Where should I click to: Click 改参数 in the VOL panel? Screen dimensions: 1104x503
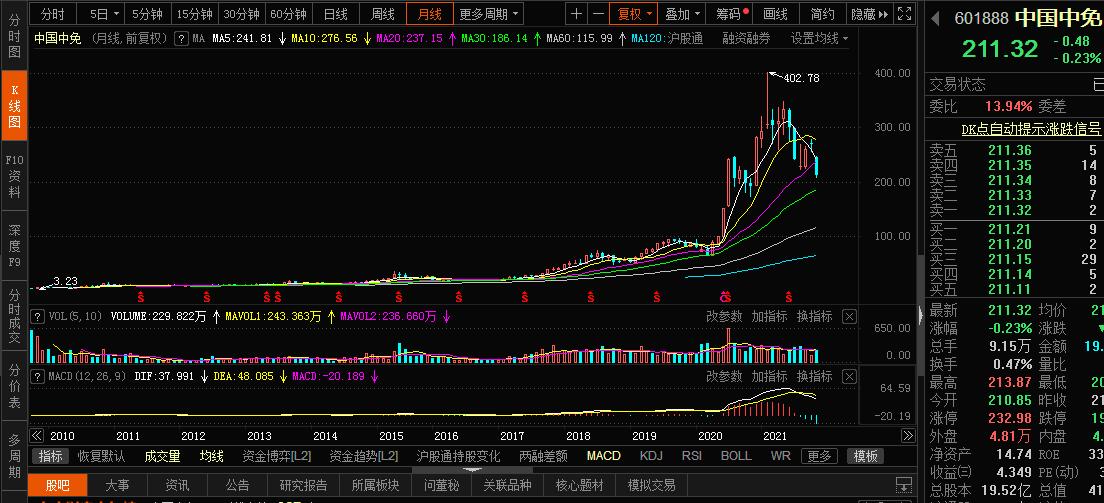[x=724, y=317]
